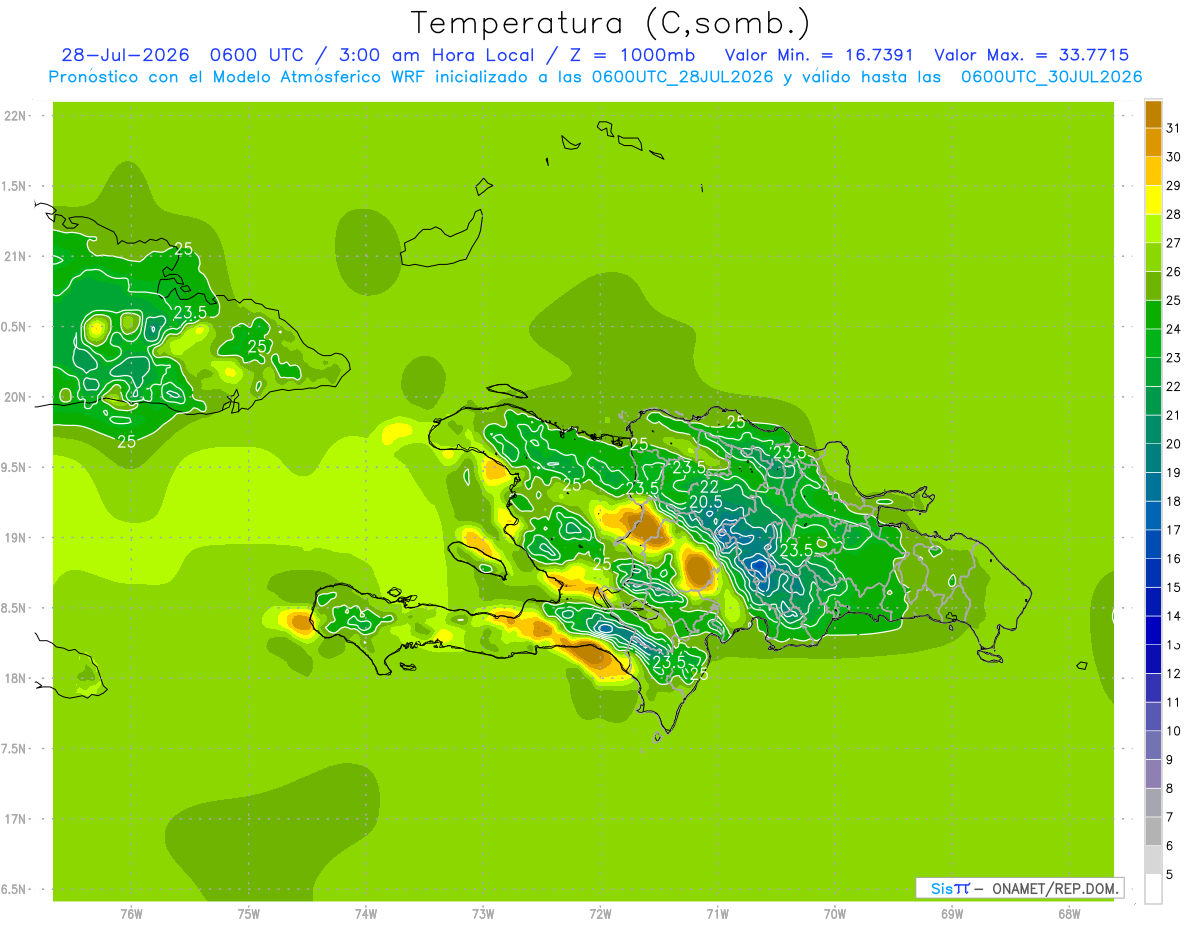Click the "19N" latitude axis label
The height and width of the screenshot is (927, 1200).
click(15, 537)
